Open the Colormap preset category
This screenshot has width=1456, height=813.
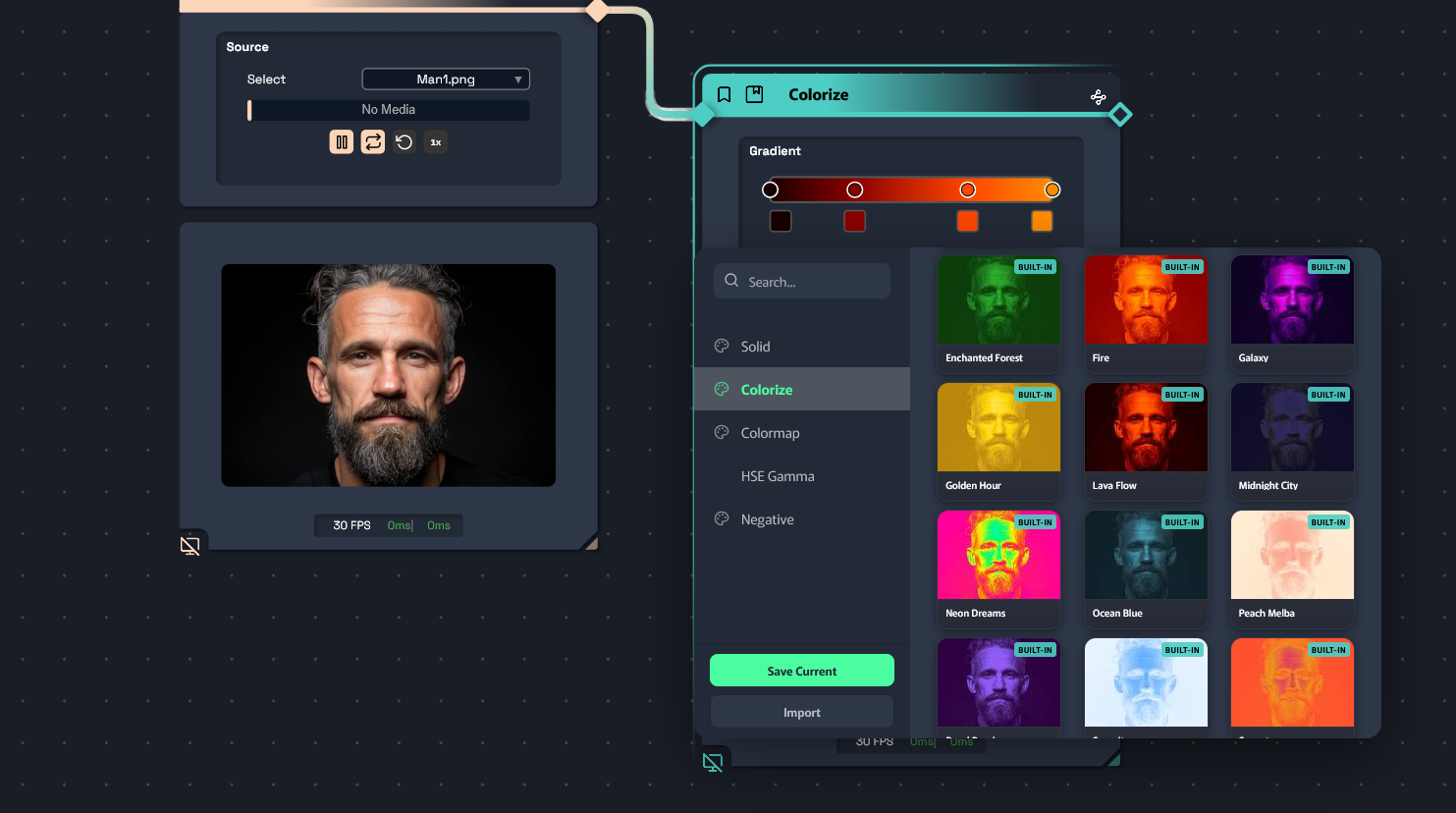coord(770,433)
